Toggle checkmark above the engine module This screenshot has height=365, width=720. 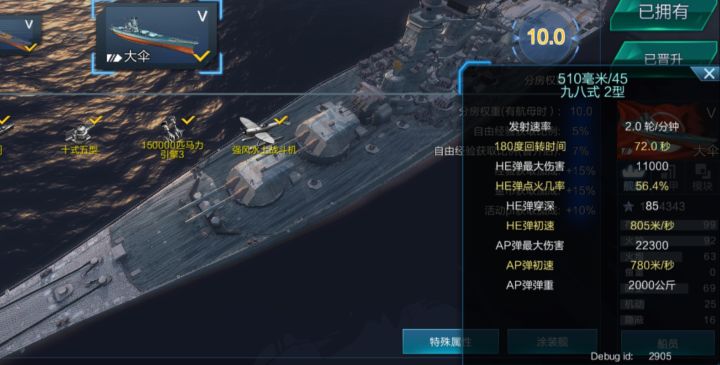[x=188, y=120]
